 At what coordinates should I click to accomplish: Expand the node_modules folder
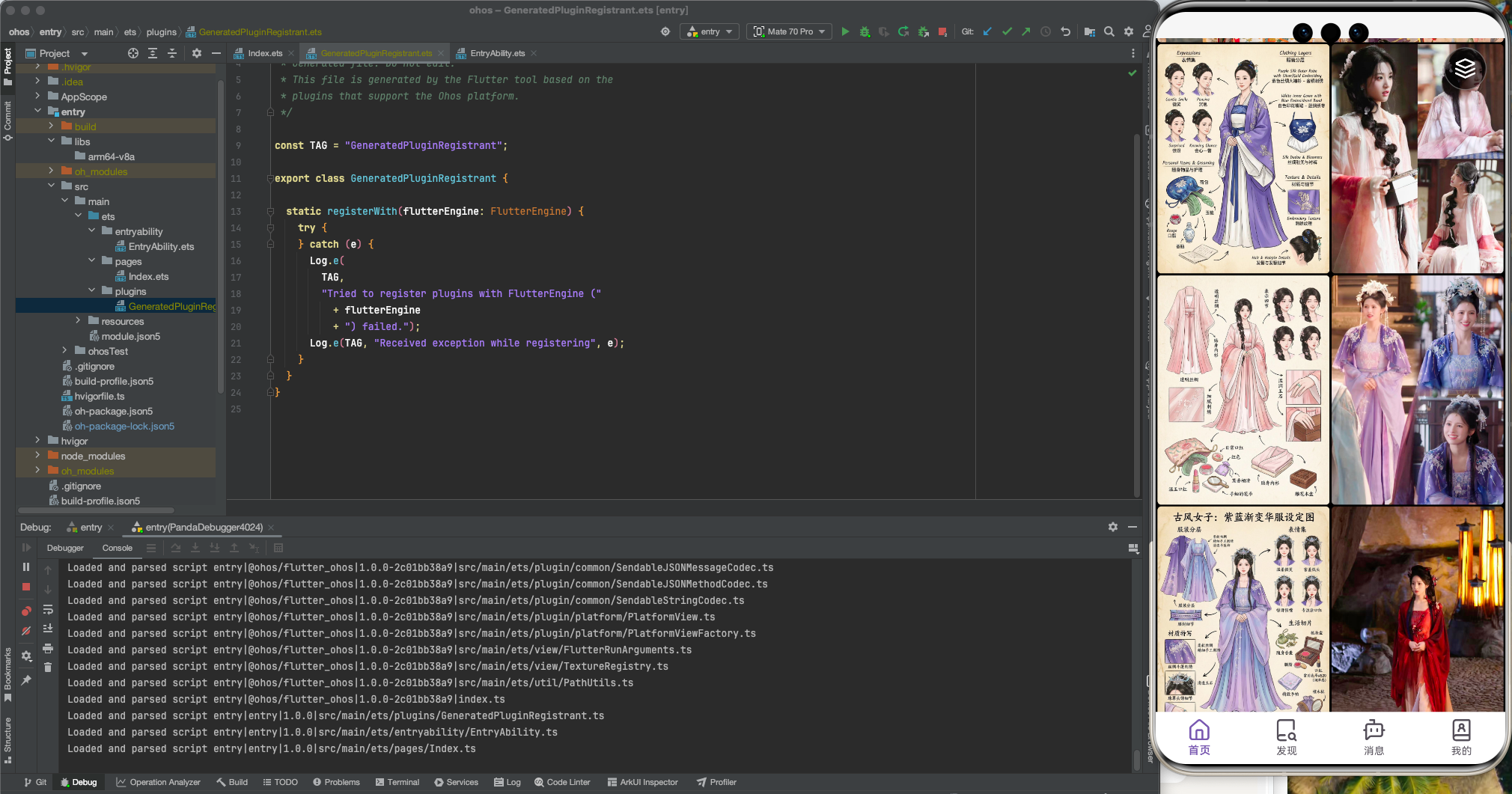tap(37, 456)
